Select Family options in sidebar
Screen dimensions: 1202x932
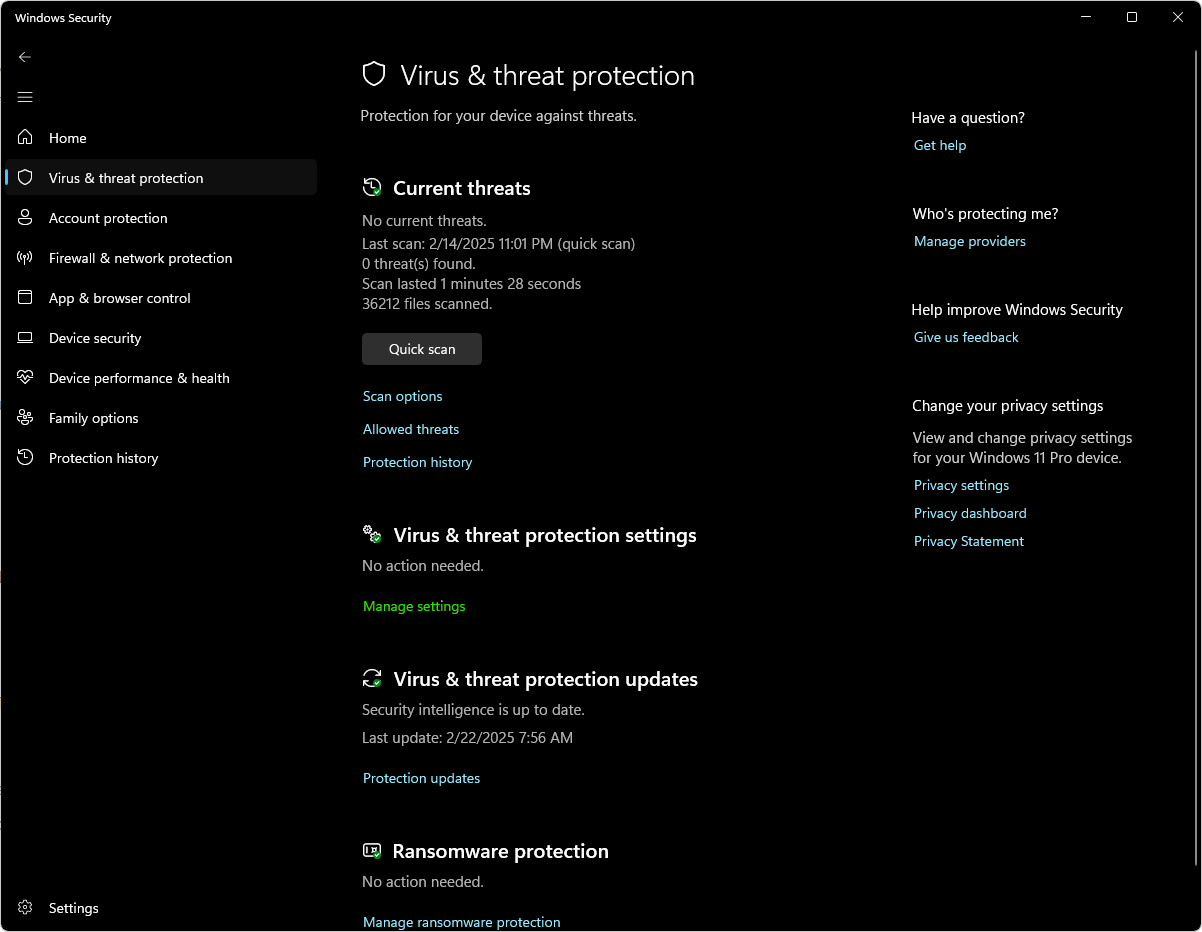click(161, 418)
